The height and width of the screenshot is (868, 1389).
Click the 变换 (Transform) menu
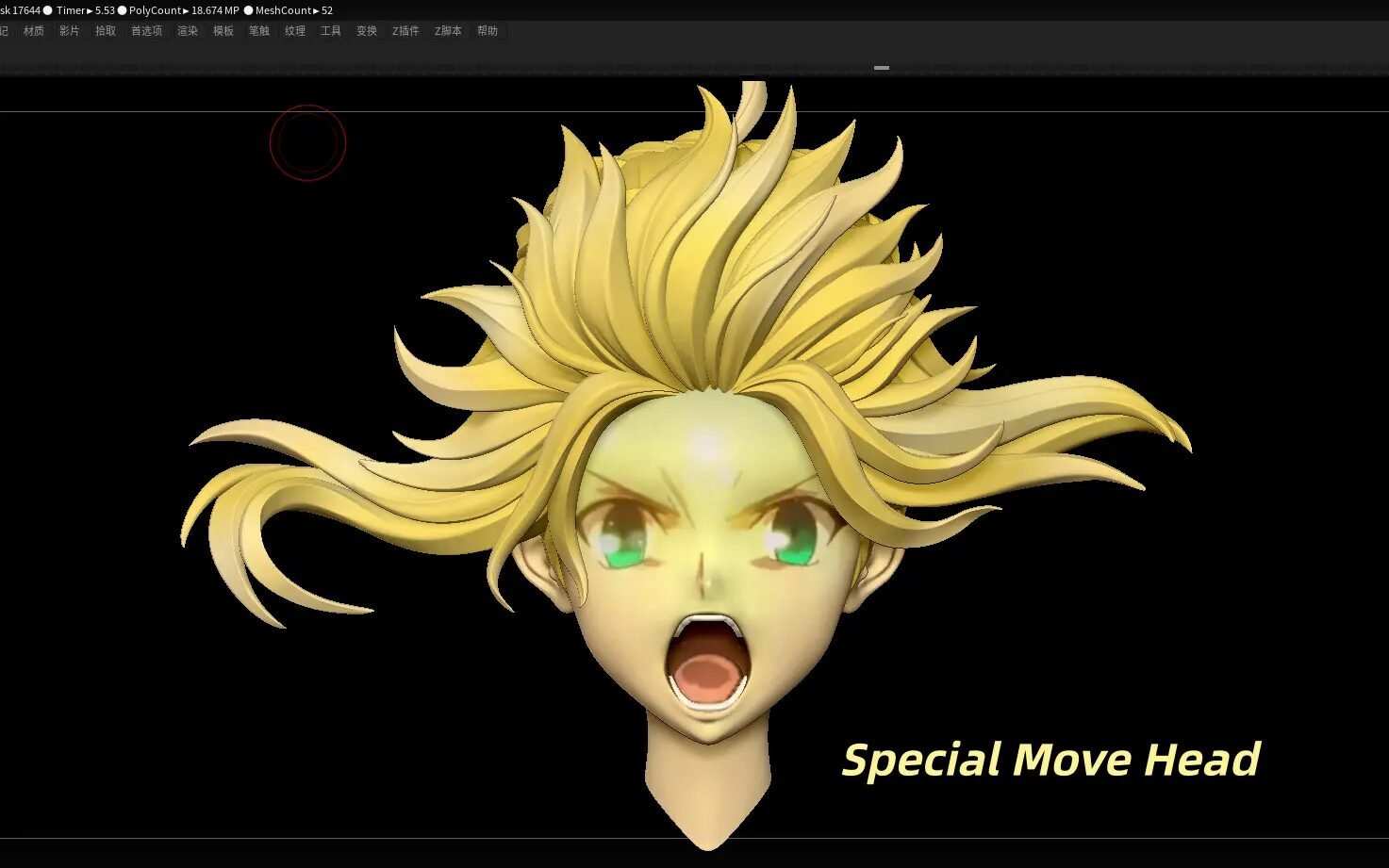coord(367,31)
